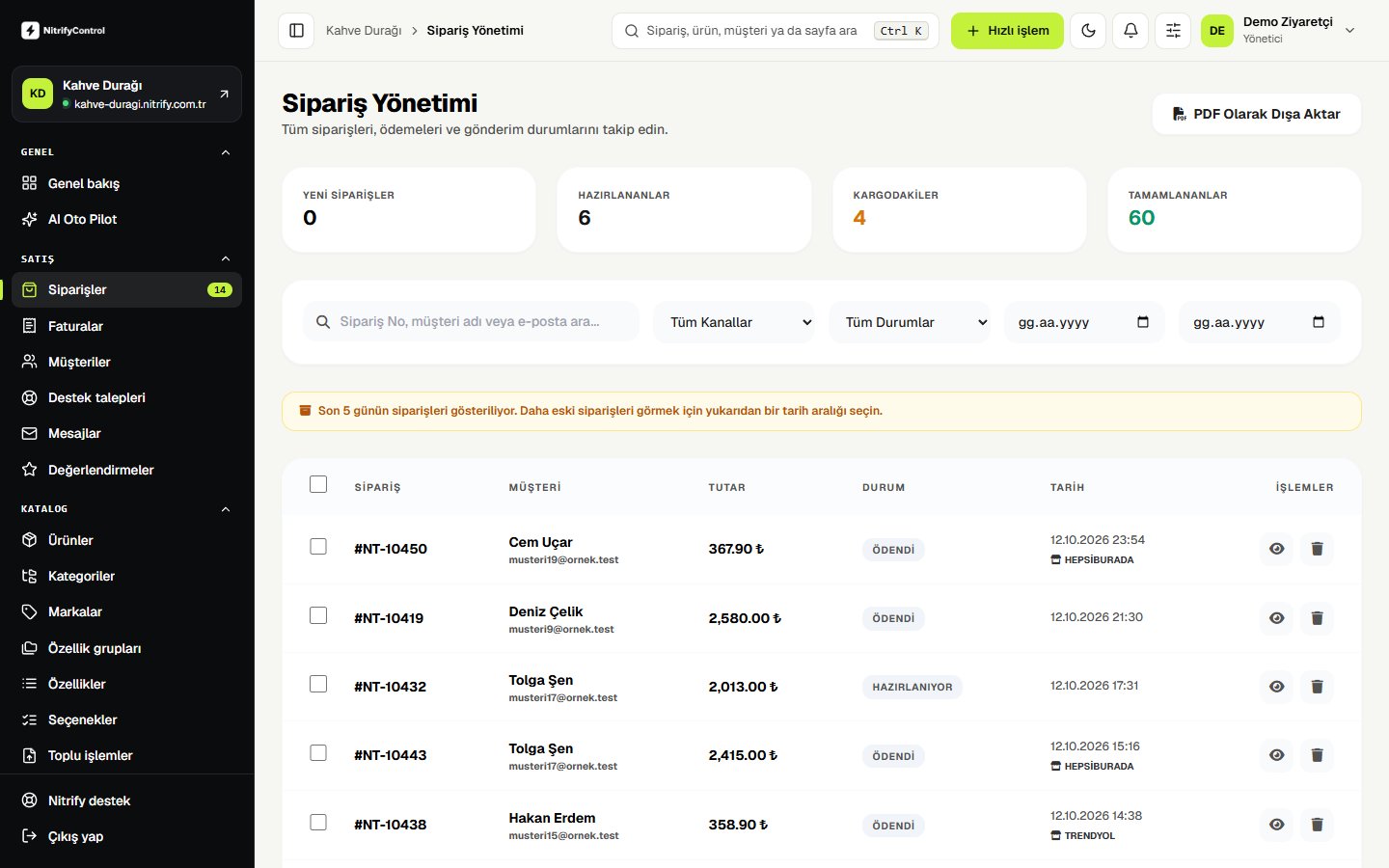Screen dimensions: 1389x868
Task: Select order #NT-10450 checkbox
Action: coord(318,547)
